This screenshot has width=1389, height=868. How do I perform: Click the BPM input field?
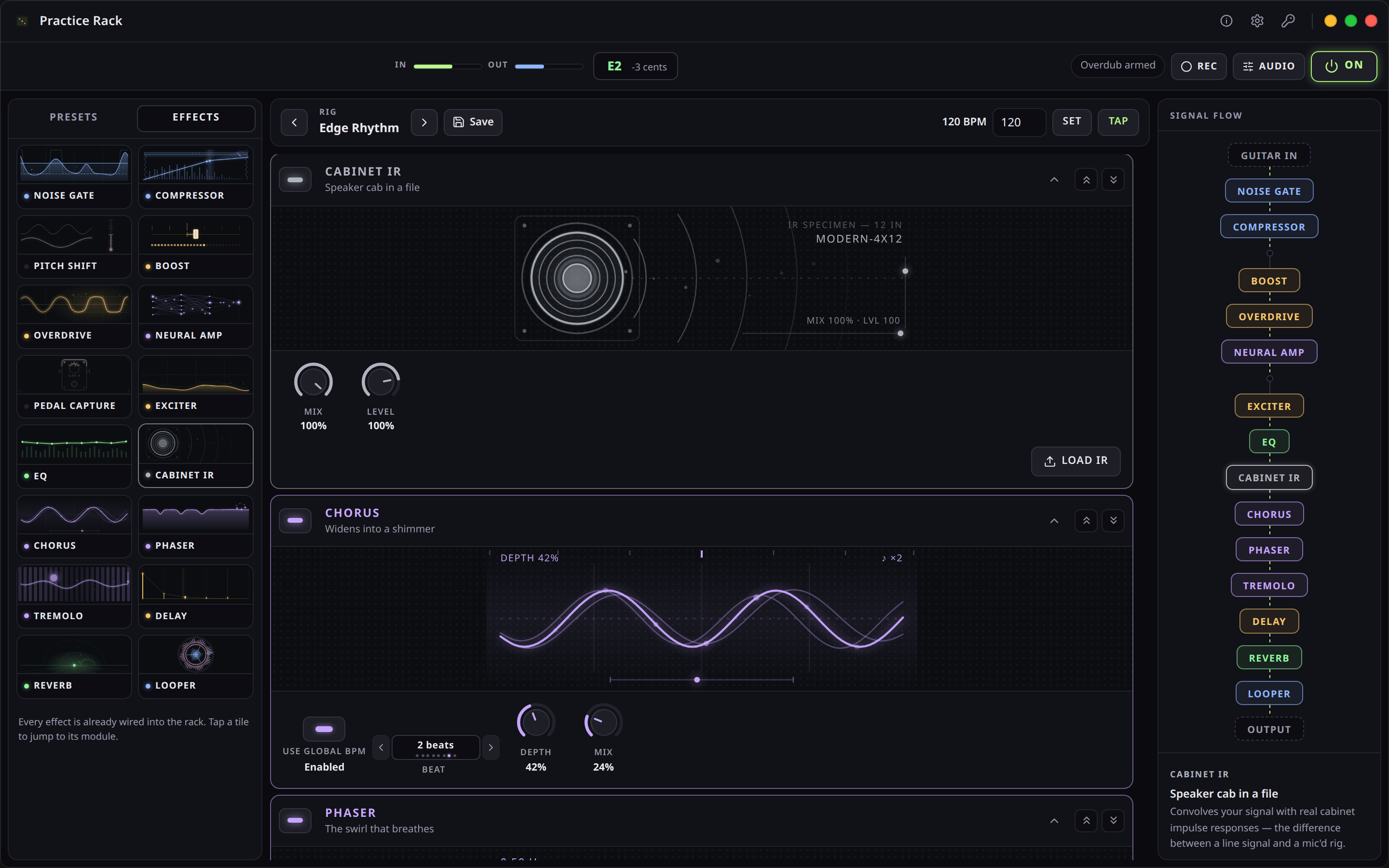1020,122
